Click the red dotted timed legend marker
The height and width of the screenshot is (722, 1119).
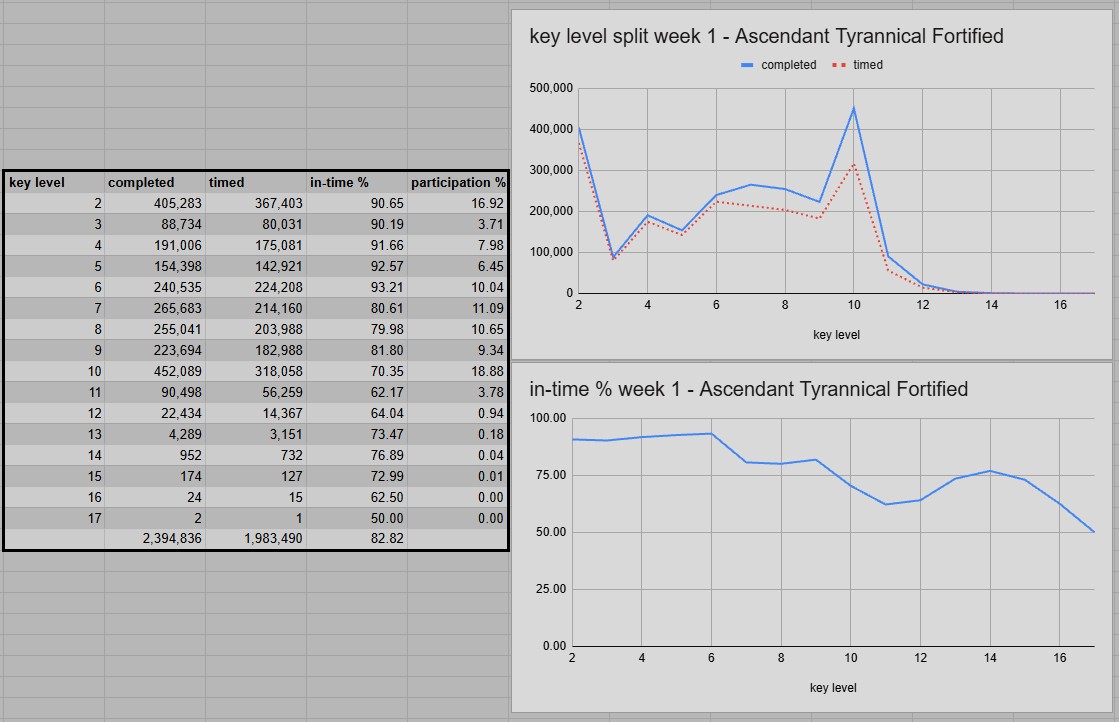(838, 65)
